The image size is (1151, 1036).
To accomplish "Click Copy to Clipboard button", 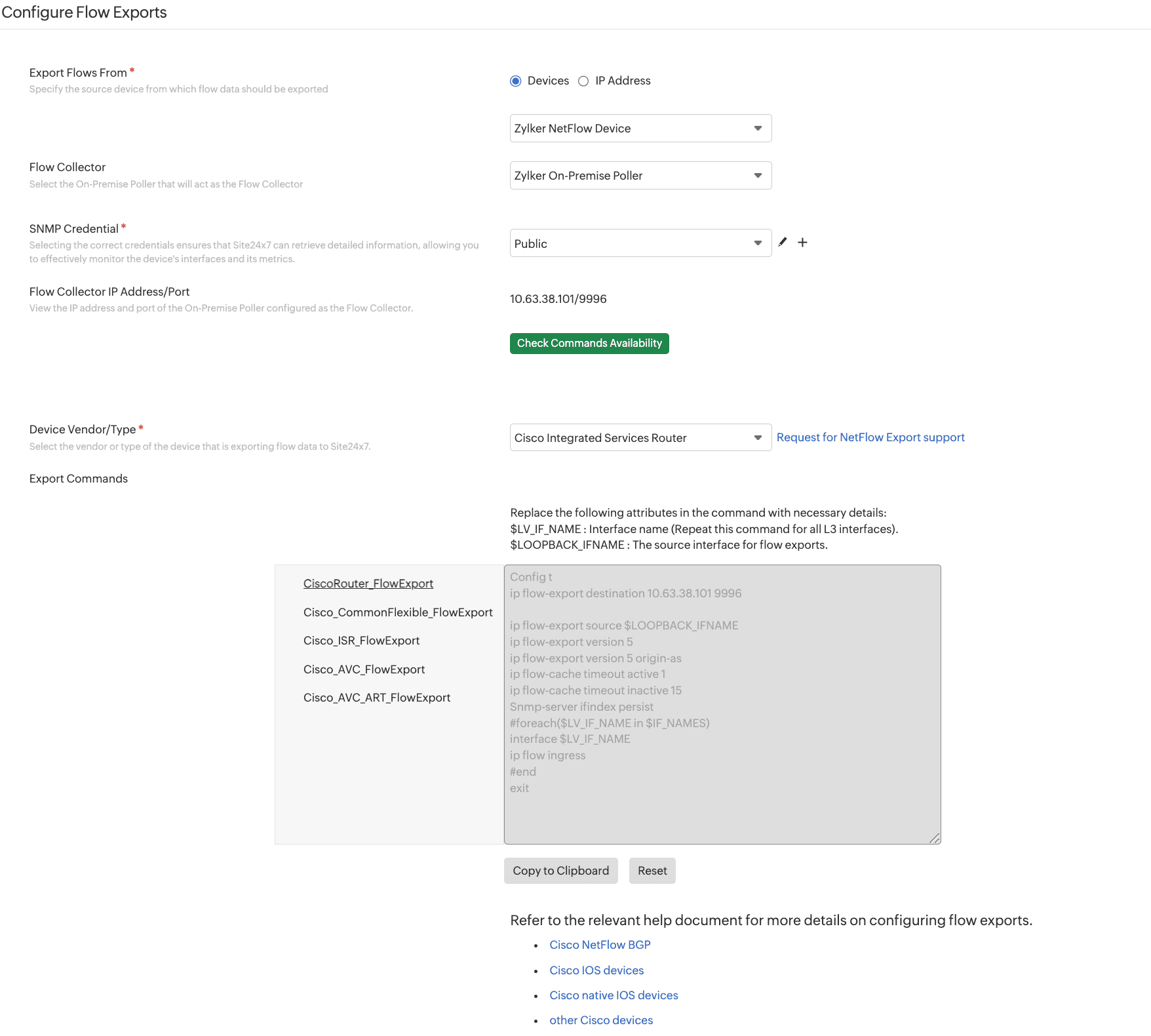I will 560,871.
